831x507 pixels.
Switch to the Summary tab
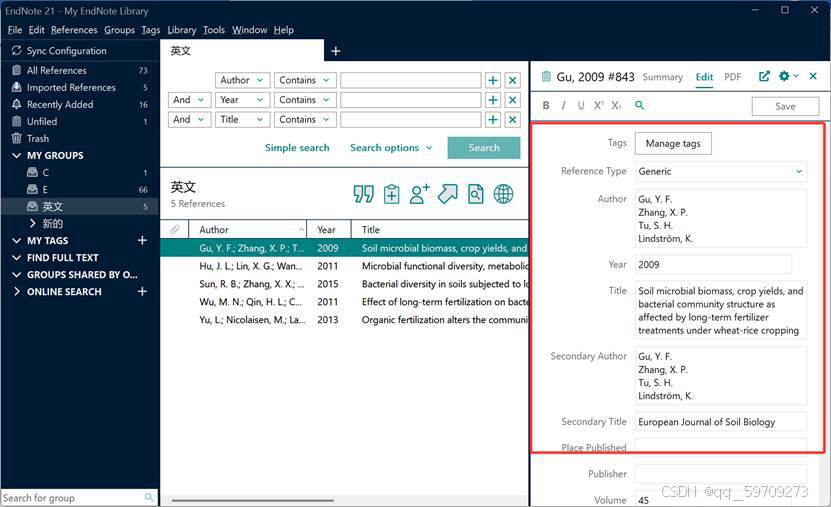[662, 77]
